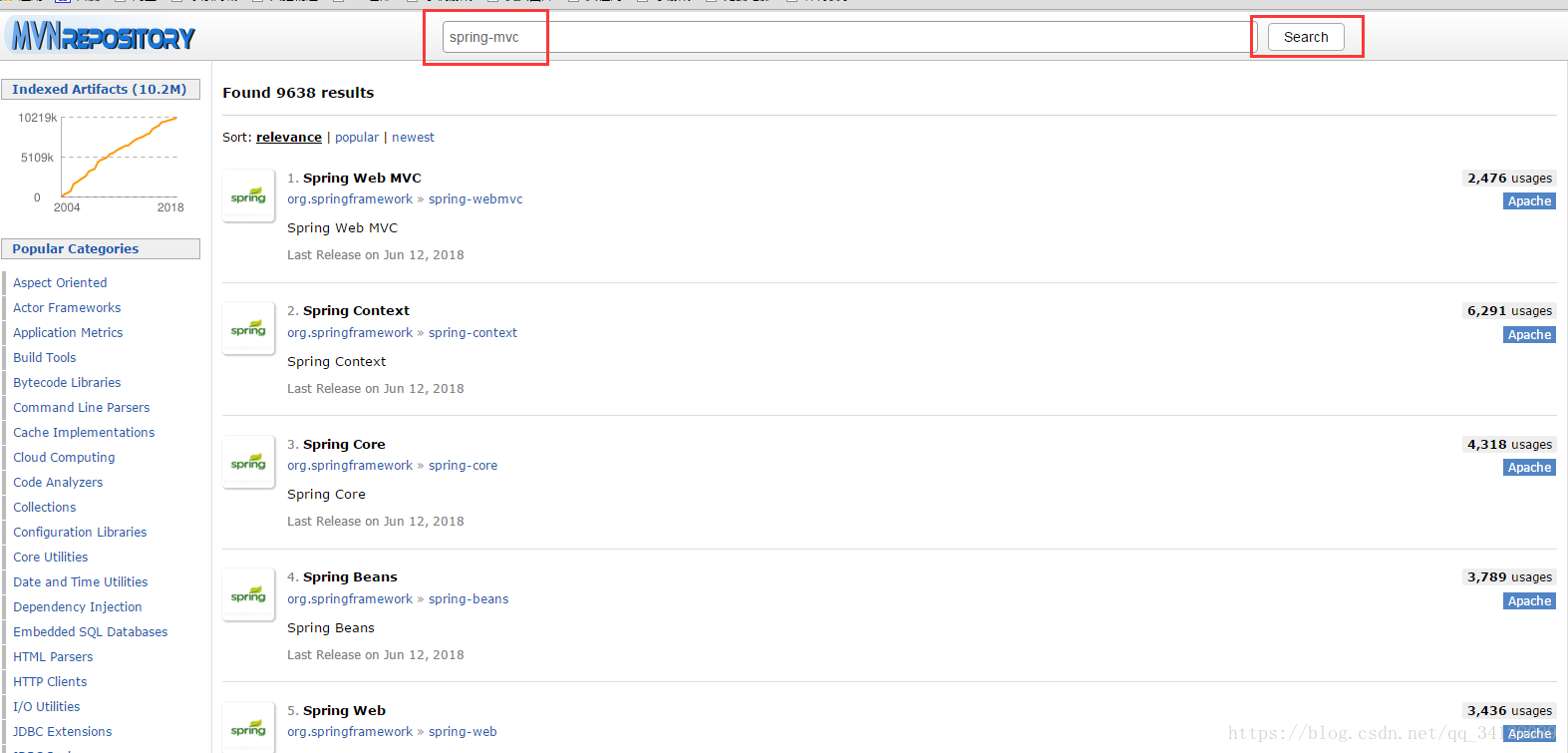This screenshot has height=753, width=1568.
Task: Open the Spring Beans result title
Action: [350, 576]
